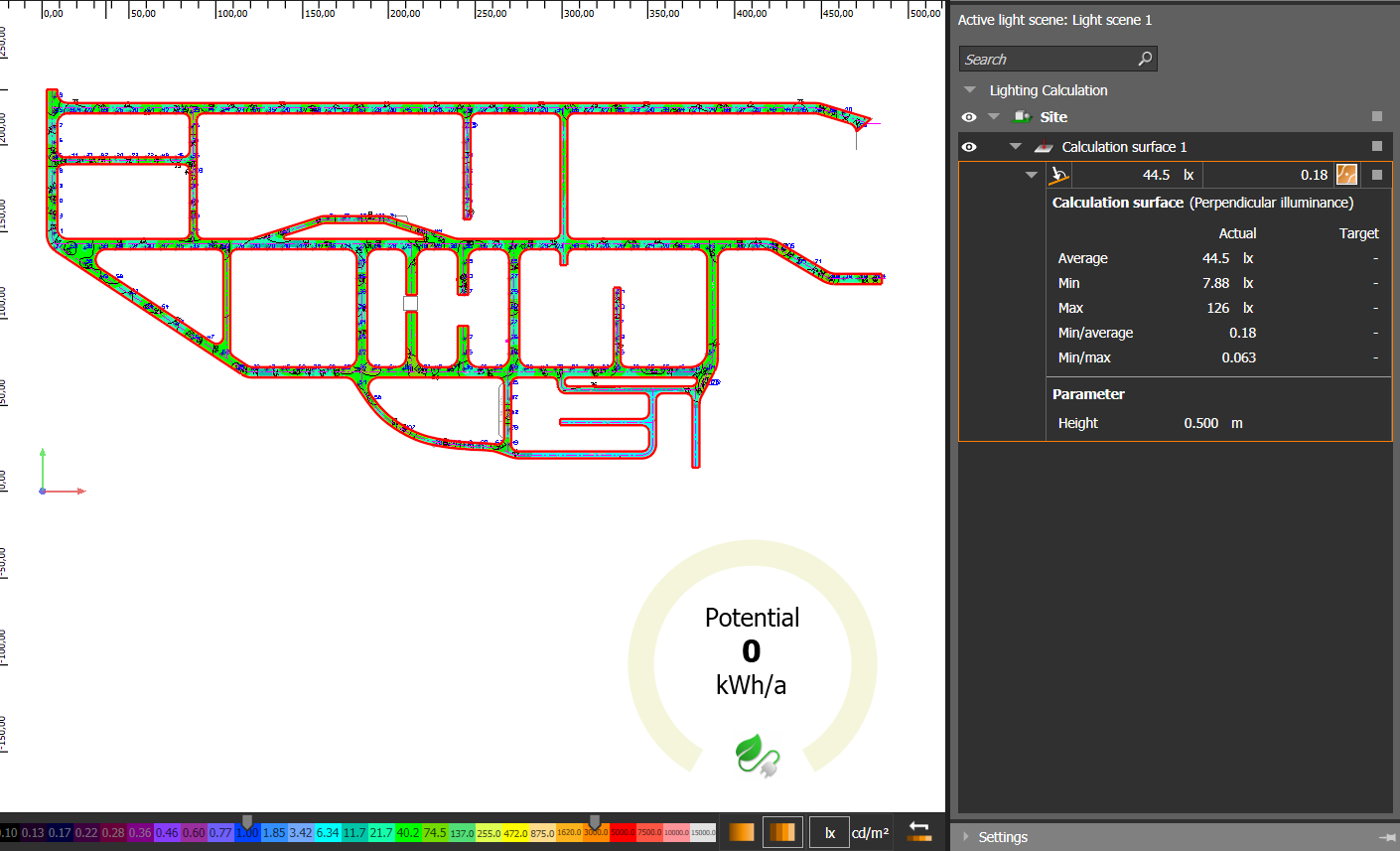Collapse the Lighting Calculation section
This screenshot has width=1400, height=851.
970,90
